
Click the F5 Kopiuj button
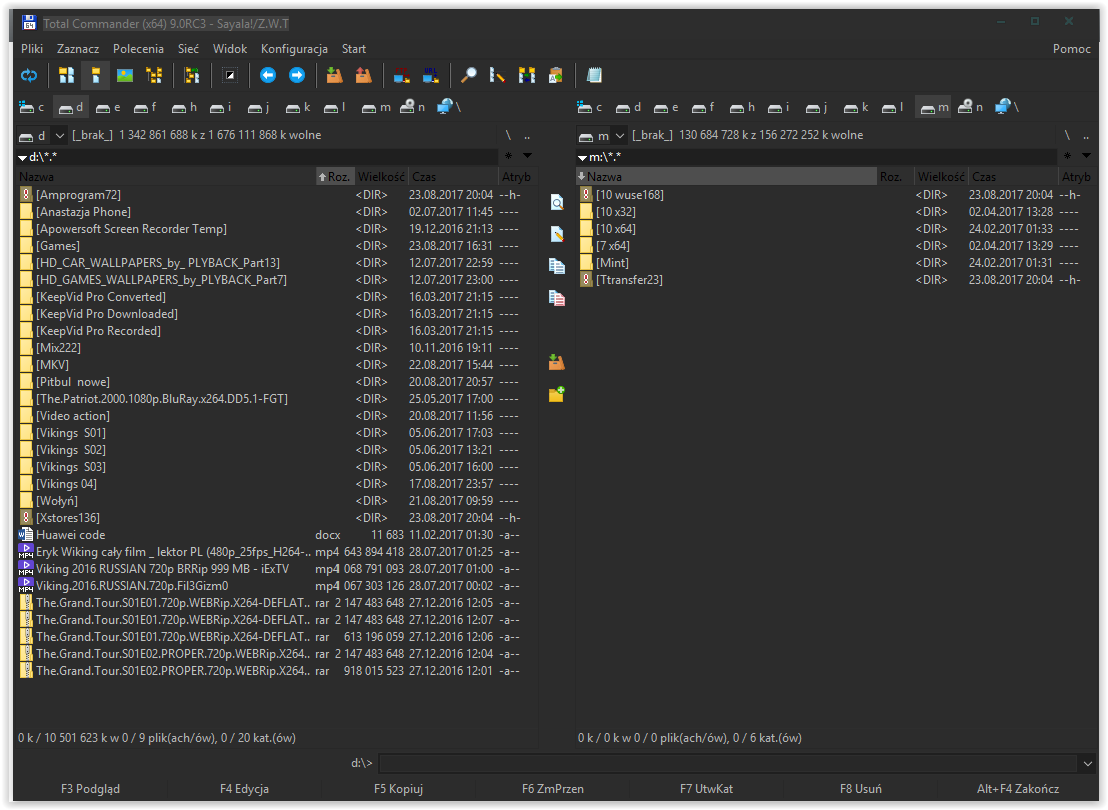pyautogui.click(x=399, y=789)
